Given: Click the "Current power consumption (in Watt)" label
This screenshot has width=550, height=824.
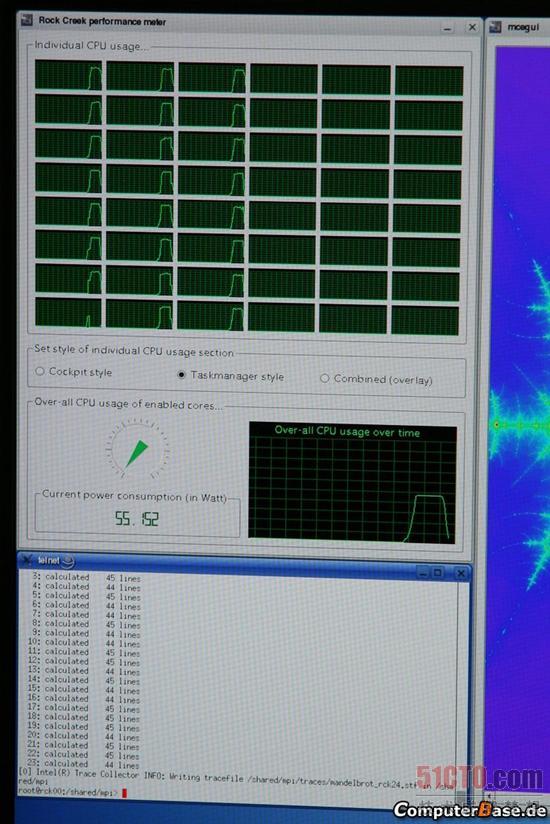Looking at the screenshot, I should point(134,496).
